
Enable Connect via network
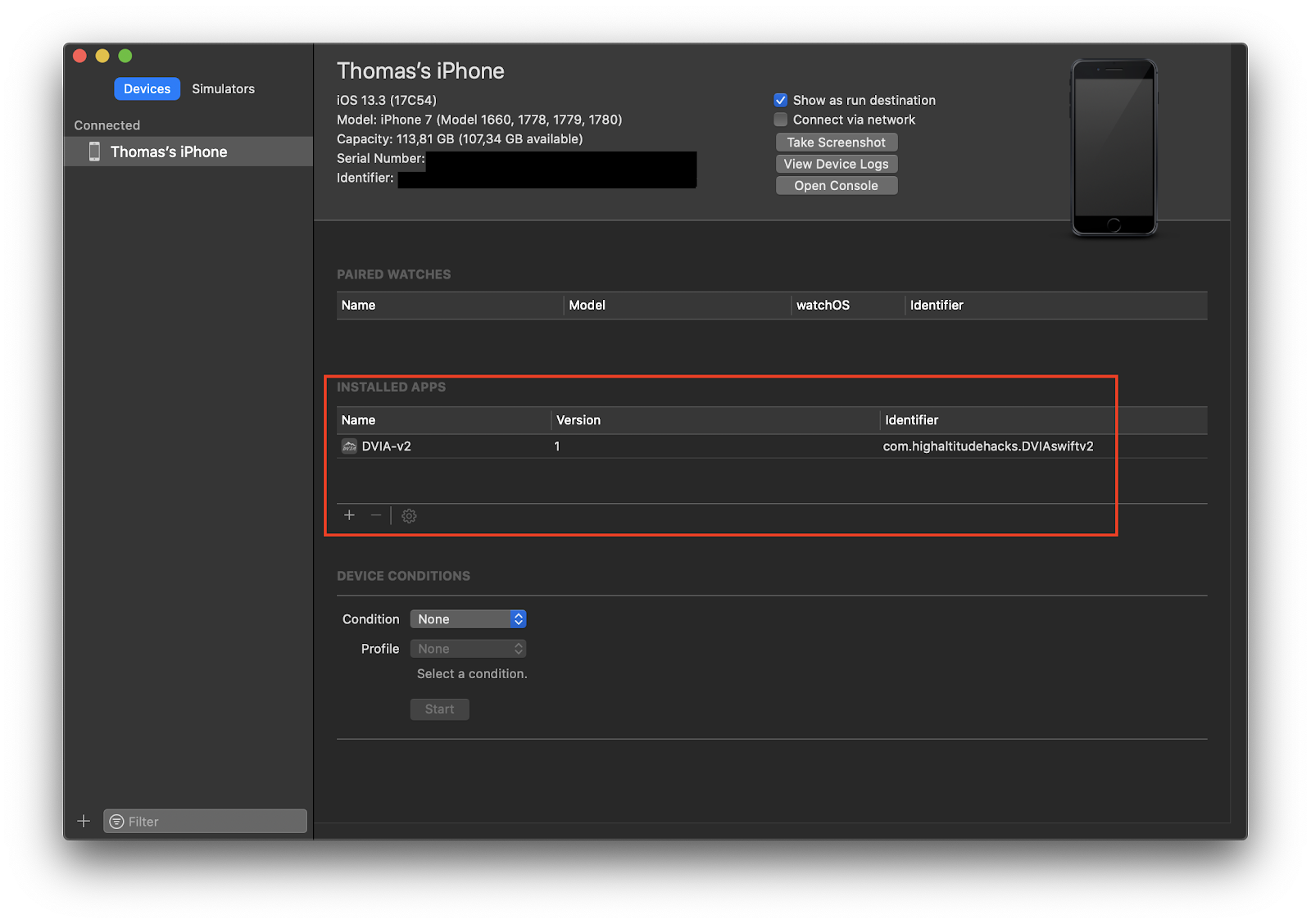[780, 120]
